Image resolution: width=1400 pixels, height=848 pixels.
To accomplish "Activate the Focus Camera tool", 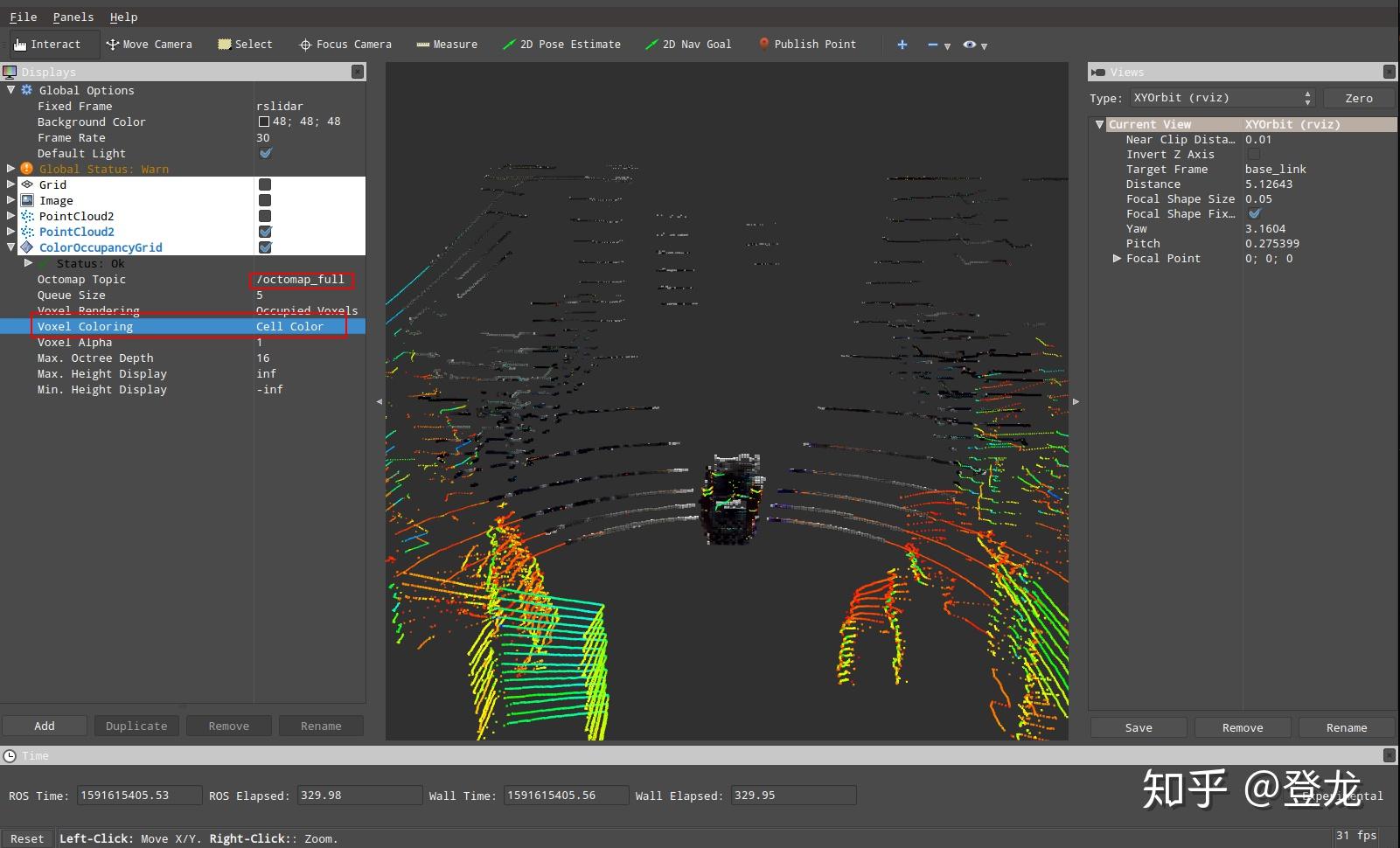I will [345, 45].
